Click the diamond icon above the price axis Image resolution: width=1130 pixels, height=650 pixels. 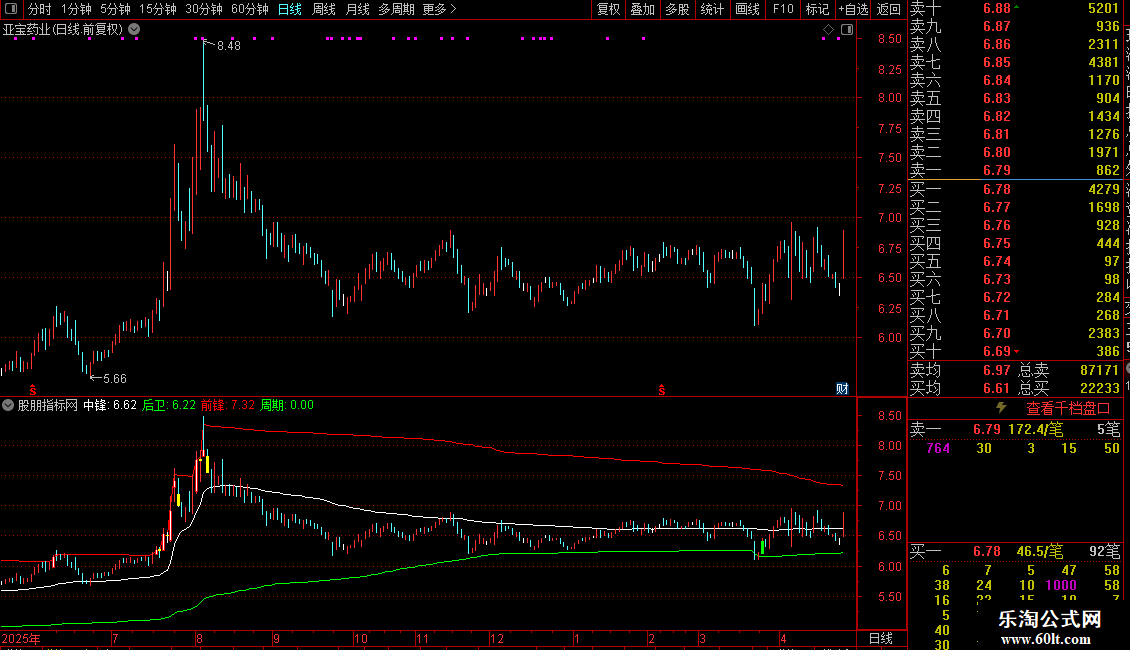(828, 30)
